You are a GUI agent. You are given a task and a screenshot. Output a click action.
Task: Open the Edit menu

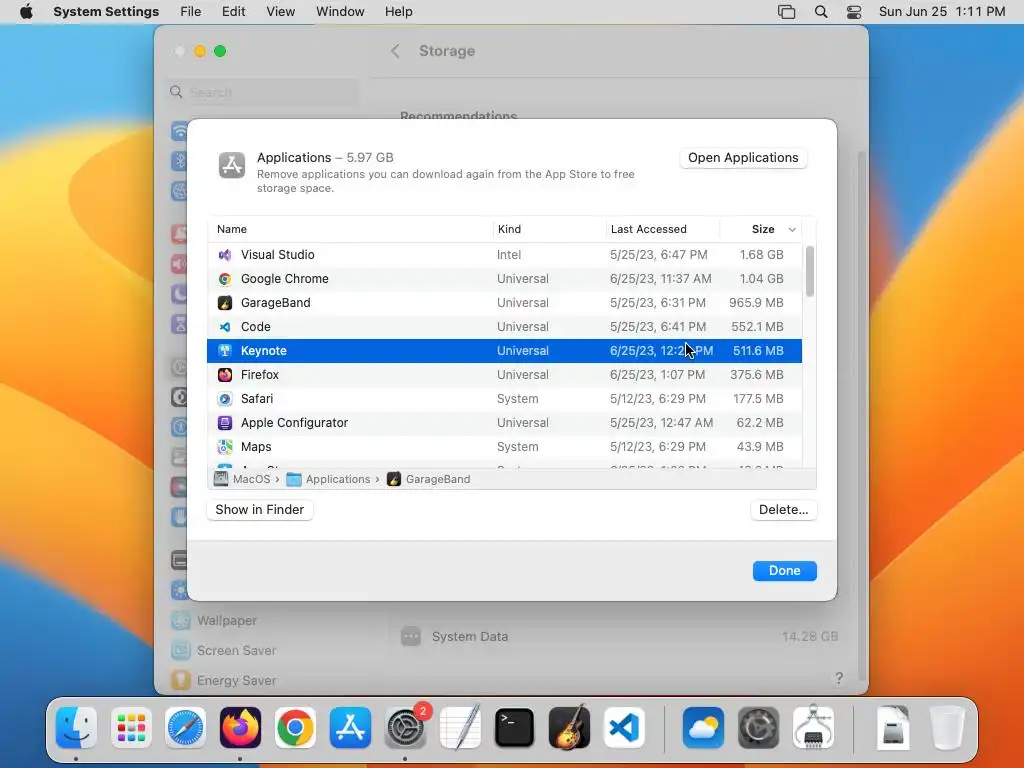[x=233, y=12]
